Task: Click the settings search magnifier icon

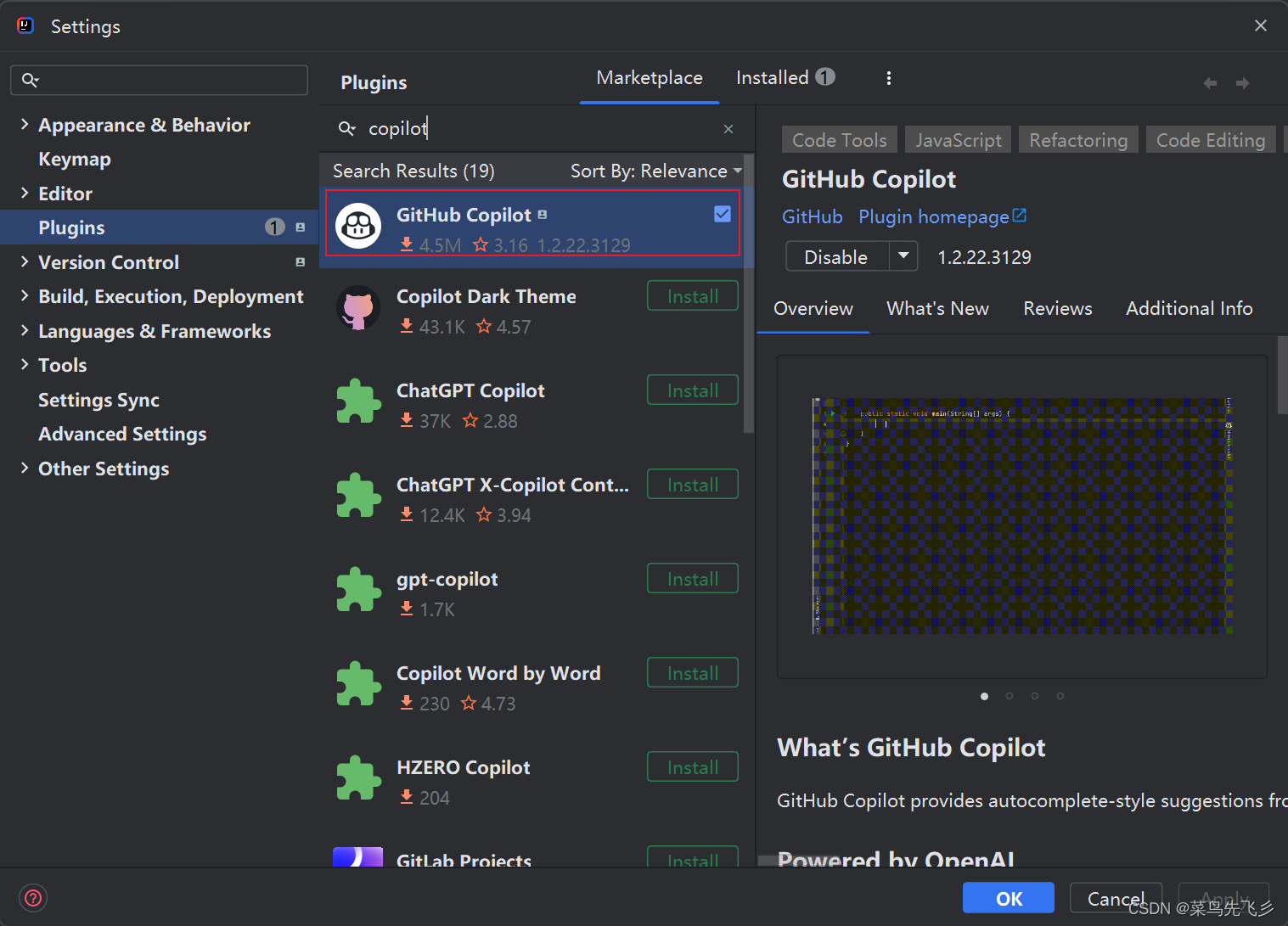Action: 31,80
